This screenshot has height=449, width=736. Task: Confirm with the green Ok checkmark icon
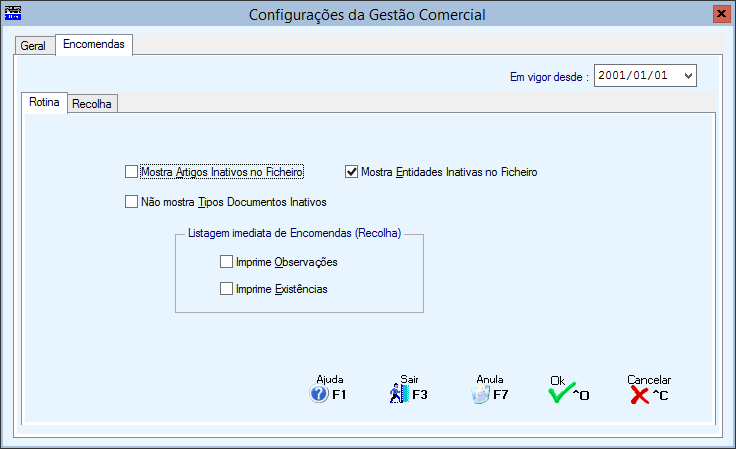pos(561,393)
